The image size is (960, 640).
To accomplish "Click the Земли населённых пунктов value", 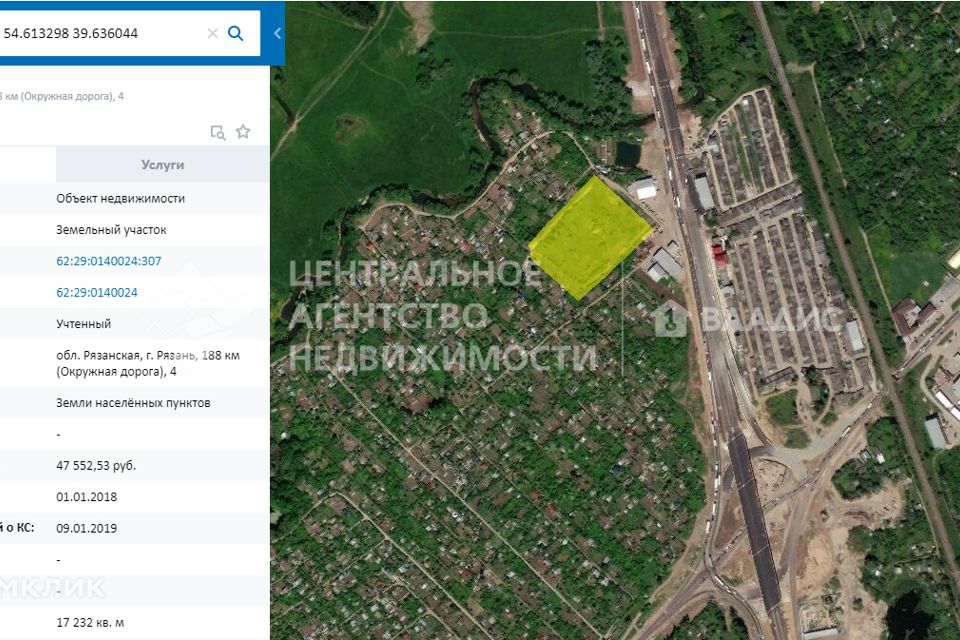I will point(133,403).
